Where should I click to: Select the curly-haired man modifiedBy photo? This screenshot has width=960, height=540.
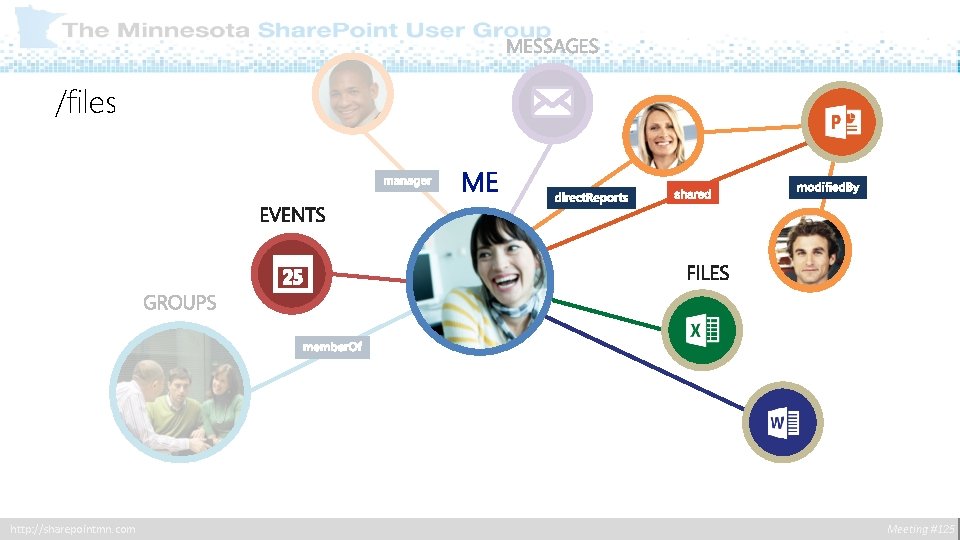(x=810, y=250)
